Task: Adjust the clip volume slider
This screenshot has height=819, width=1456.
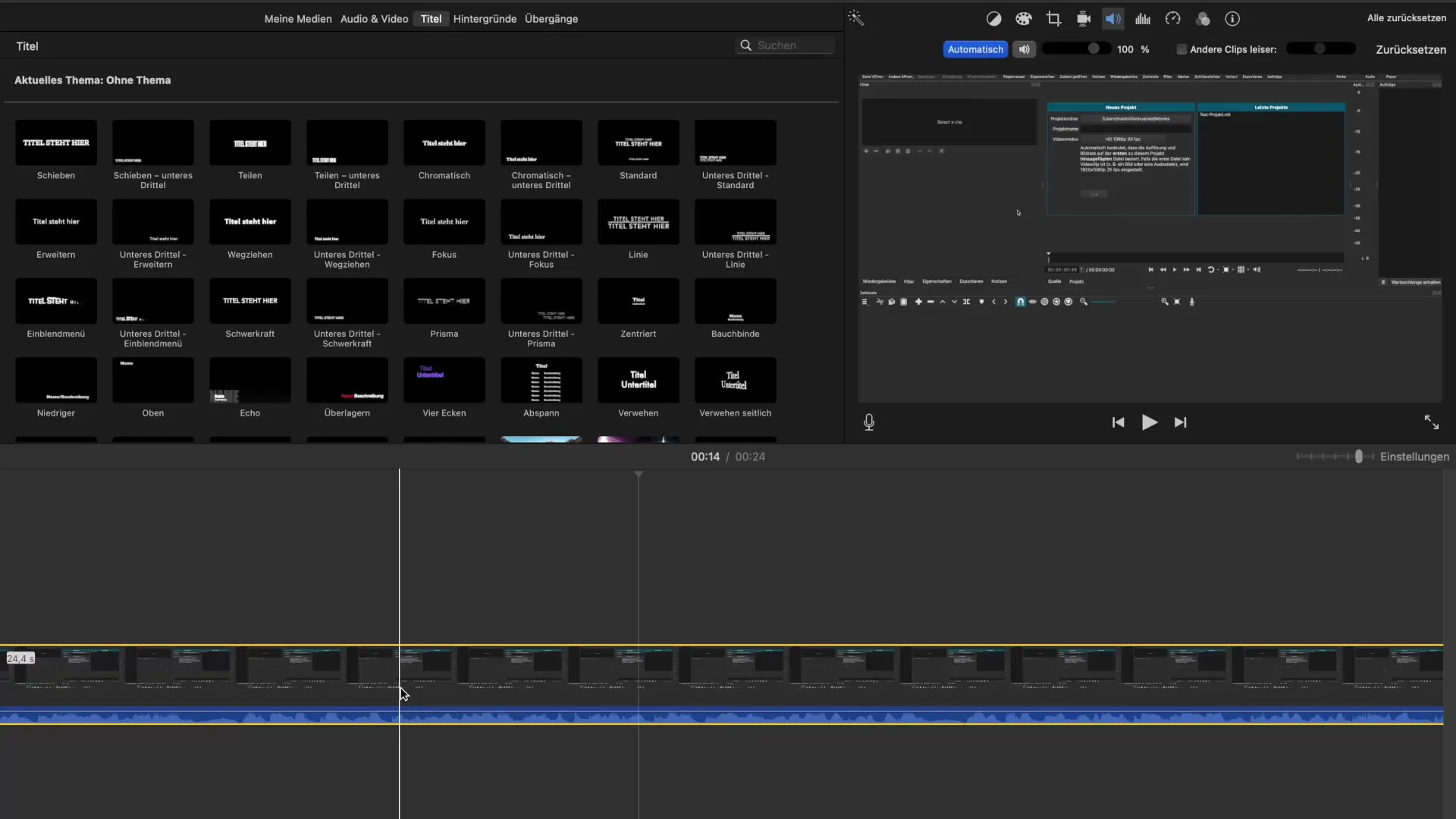Action: click(1077, 49)
